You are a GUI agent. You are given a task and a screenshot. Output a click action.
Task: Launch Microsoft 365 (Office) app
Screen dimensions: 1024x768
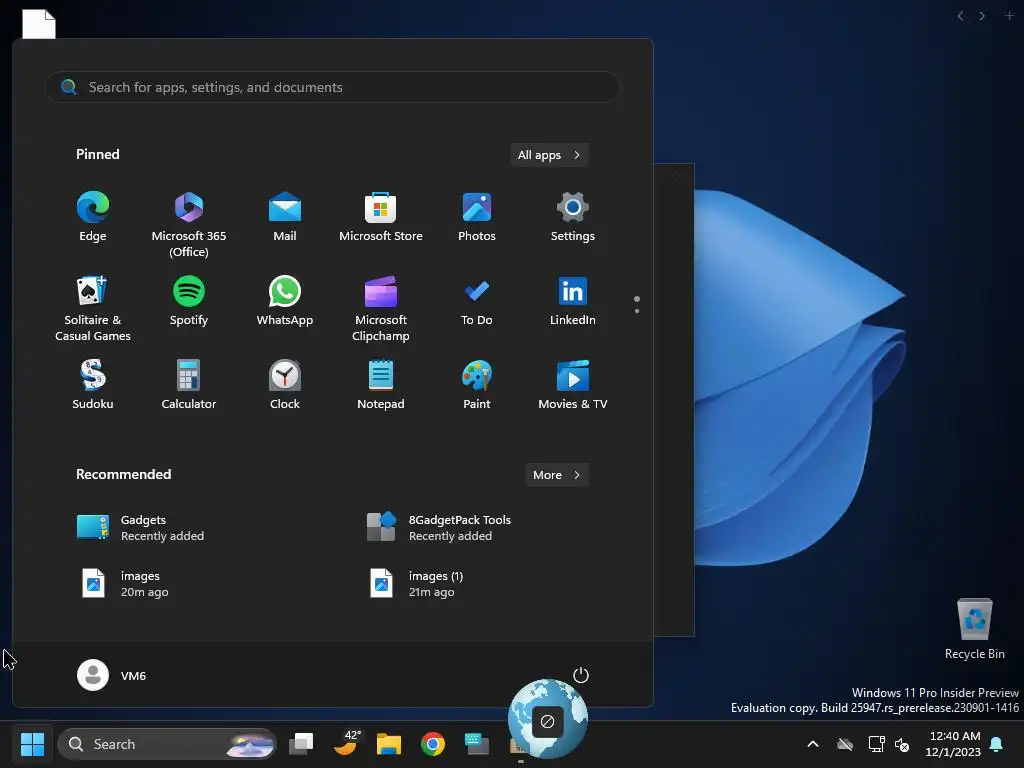click(189, 225)
